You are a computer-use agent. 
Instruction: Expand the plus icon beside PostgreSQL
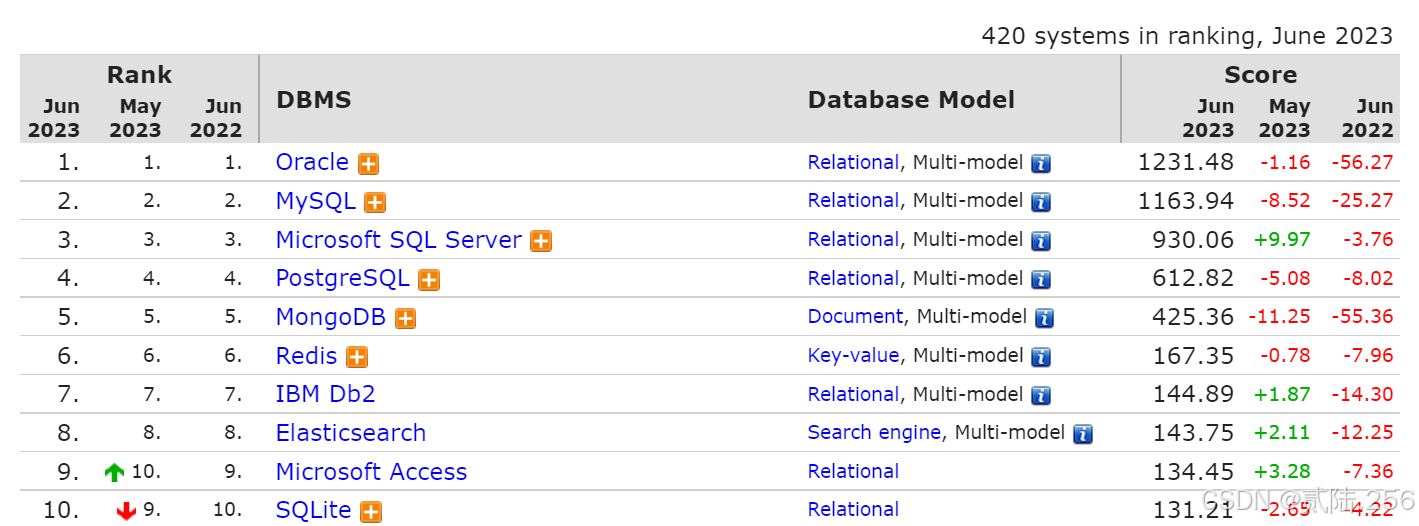click(429, 280)
